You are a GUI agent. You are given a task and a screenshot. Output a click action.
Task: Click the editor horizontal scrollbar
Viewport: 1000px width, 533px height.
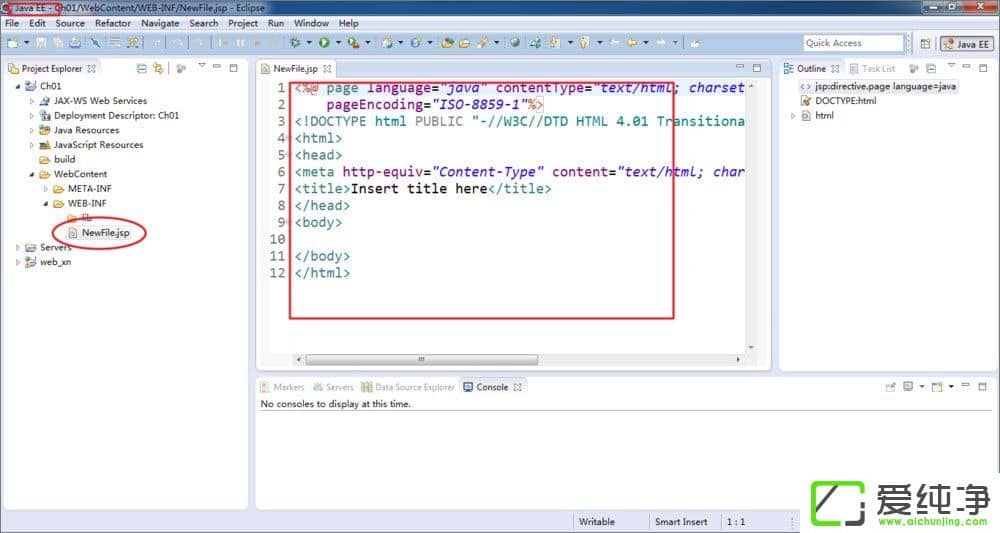[x=420, y=359]
